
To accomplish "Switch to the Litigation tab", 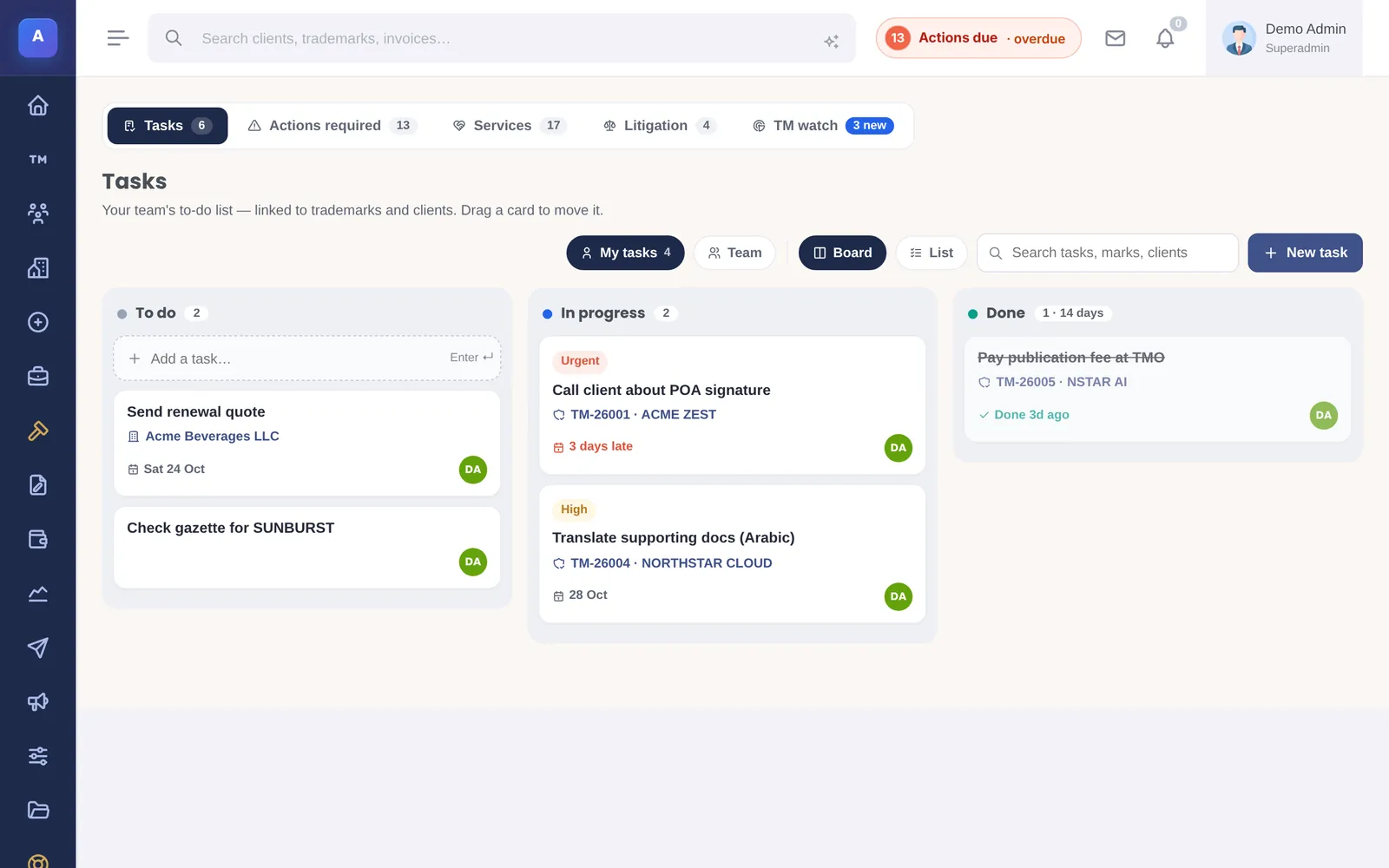I will 660,126.
